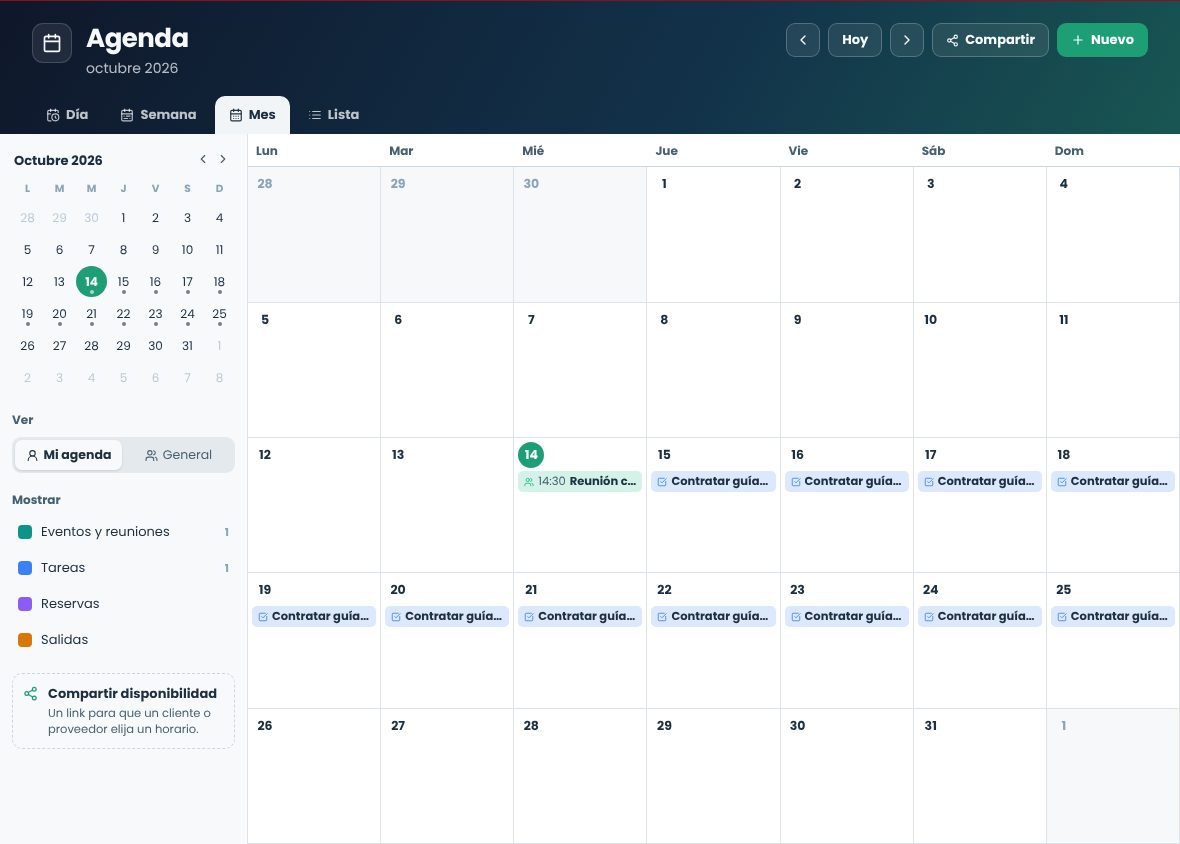Viewport: 1180px width, 844px height.
Task: Click day 31 cell in month grid
Action: (x=980, y=776)
